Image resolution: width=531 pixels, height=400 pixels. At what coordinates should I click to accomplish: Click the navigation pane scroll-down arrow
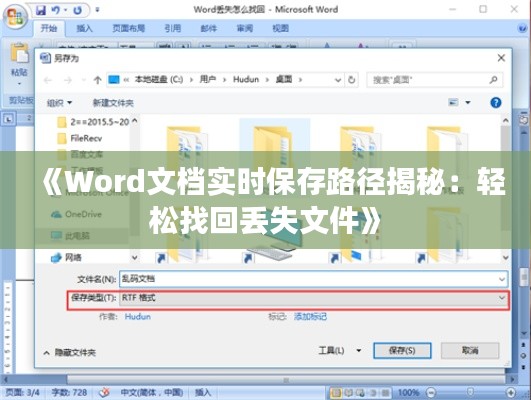[x=134, y=258]
